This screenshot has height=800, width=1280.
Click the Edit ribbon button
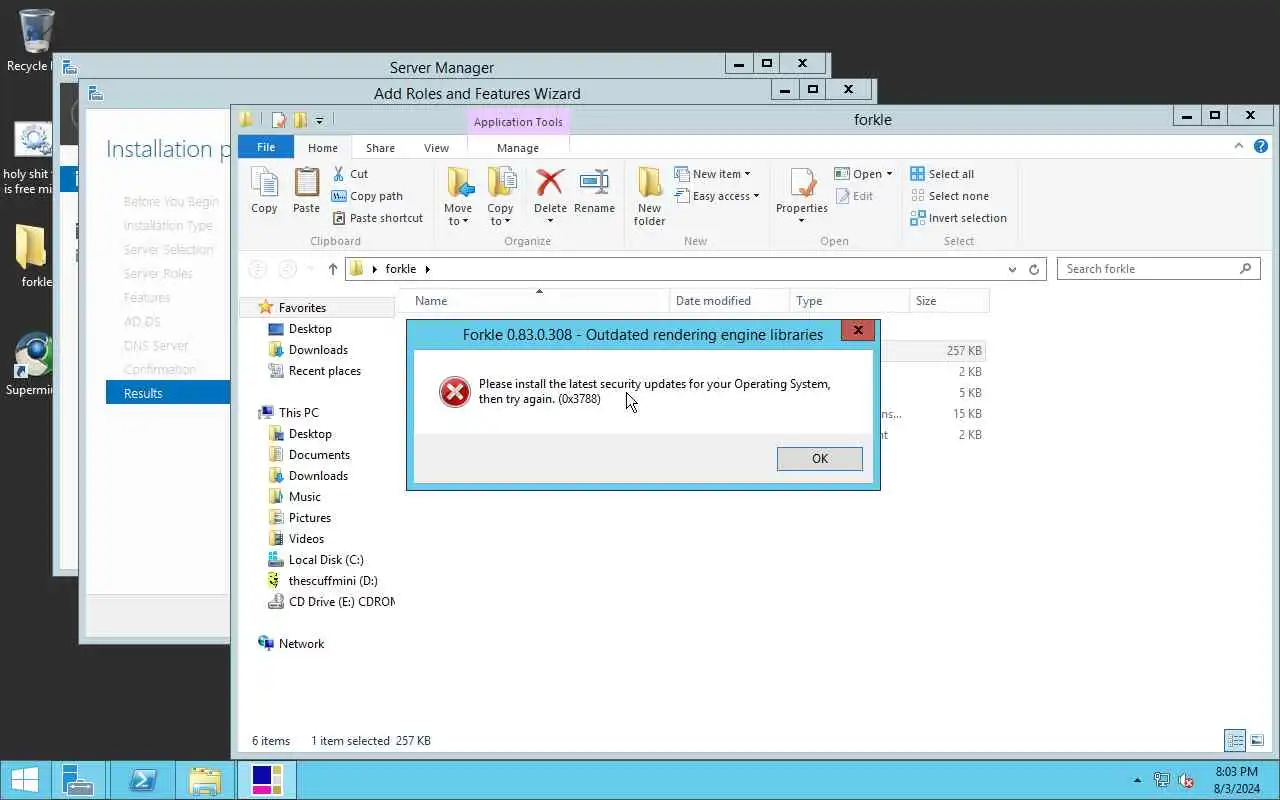click(x=854, y=196)
